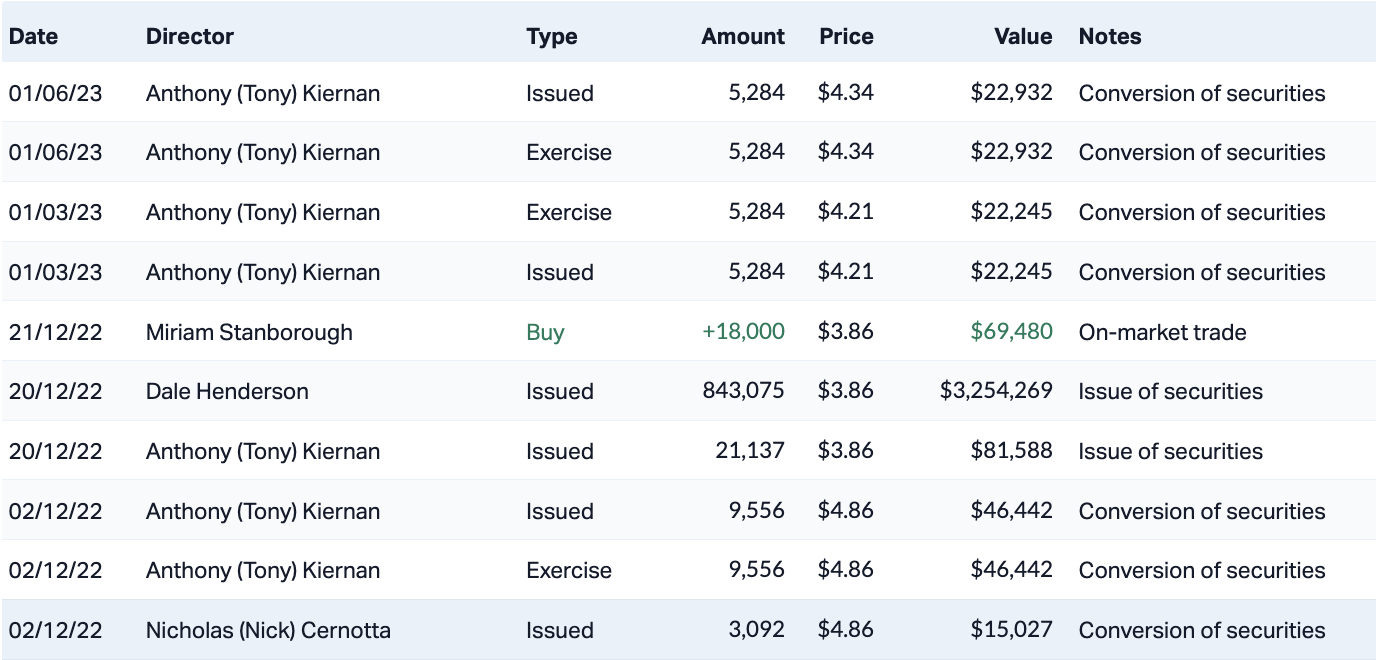
Task: Open the Dale Henderson director entry
Action: 227,392
